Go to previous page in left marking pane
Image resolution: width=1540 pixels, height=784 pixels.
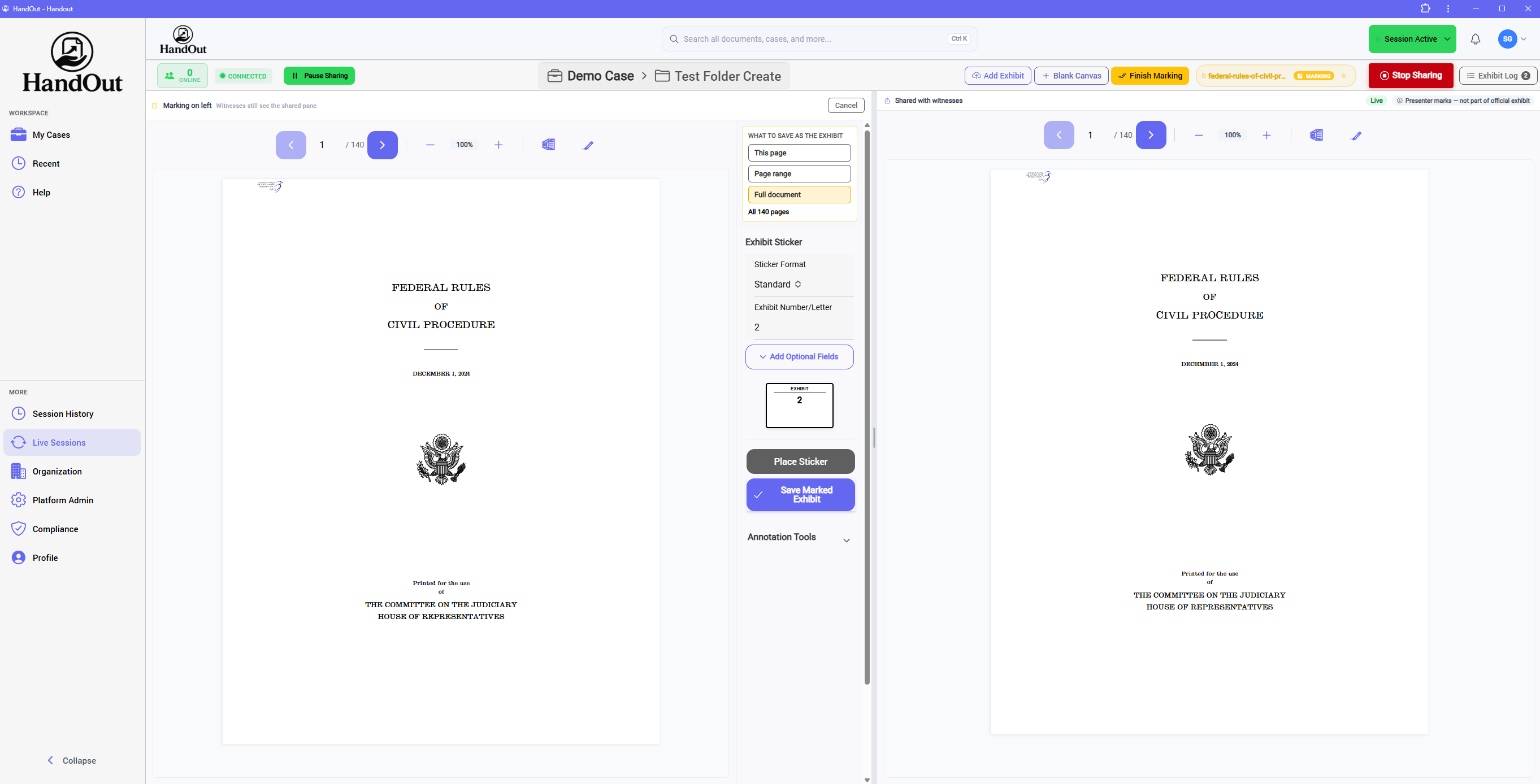click(290, 145)
